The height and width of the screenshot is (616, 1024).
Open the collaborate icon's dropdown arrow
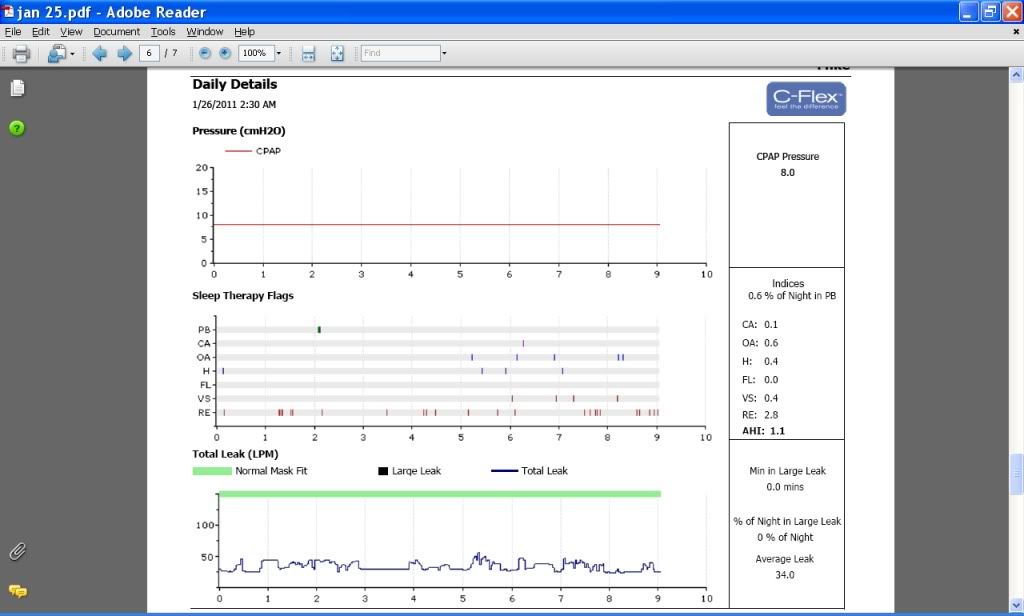click(x=72, y=53)
